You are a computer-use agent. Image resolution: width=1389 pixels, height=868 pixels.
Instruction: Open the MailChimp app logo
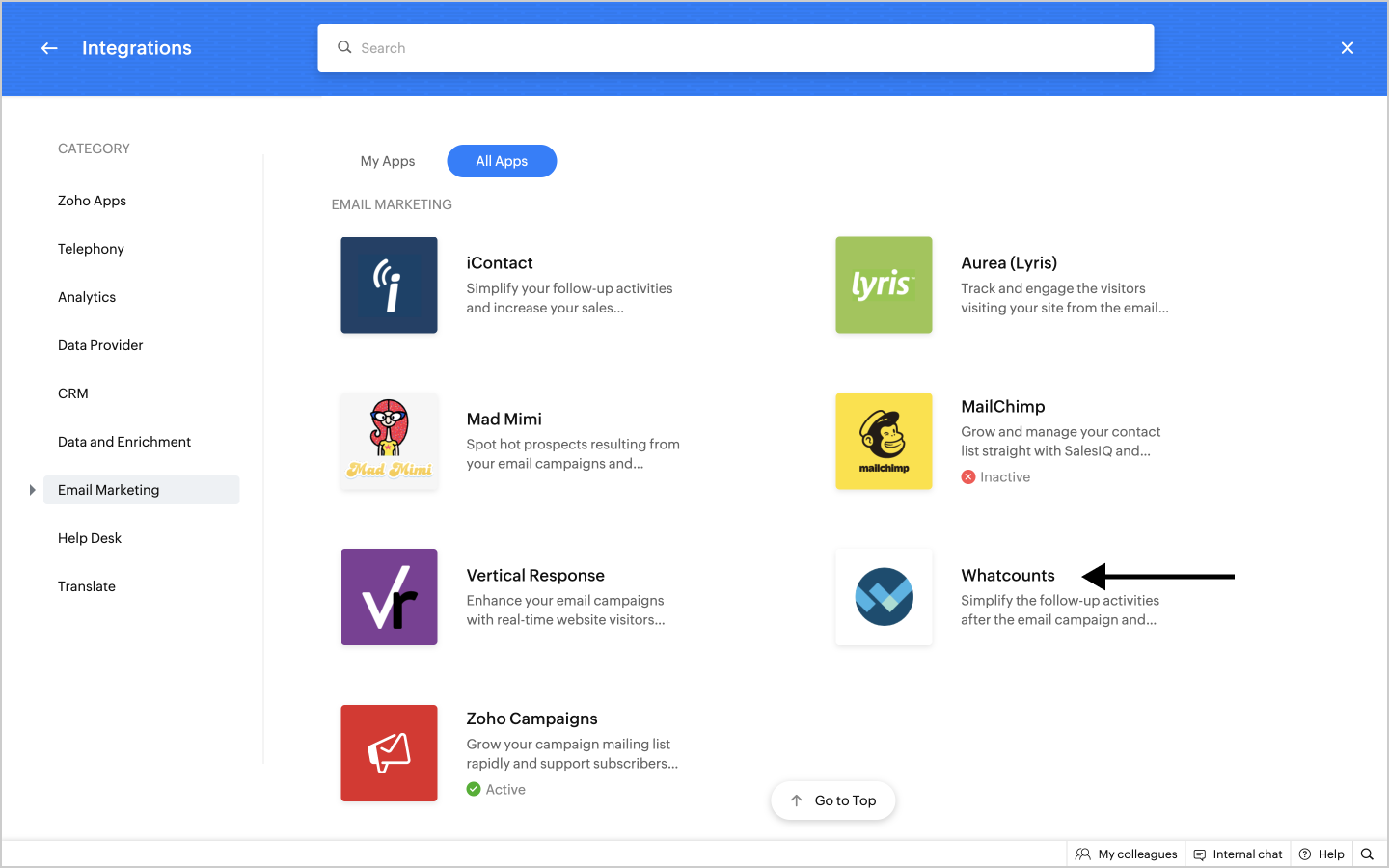(884, 442)
